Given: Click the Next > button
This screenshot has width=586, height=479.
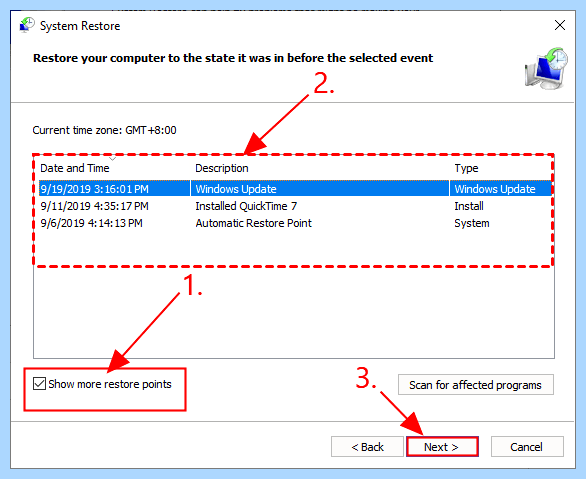Looking at the screenshot, I should (x=442, y=447).
